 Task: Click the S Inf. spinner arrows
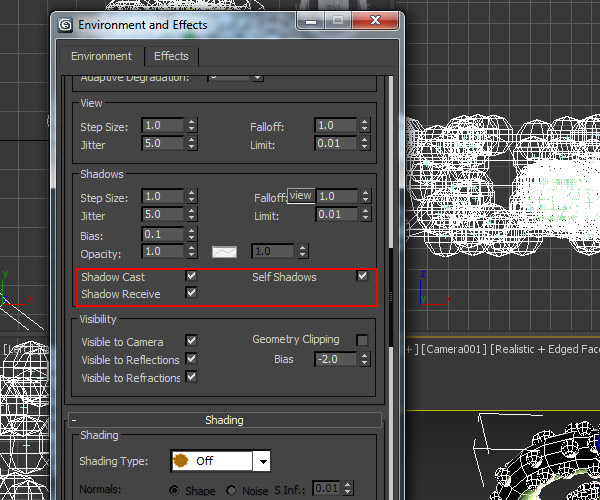[x=347, y=489]
